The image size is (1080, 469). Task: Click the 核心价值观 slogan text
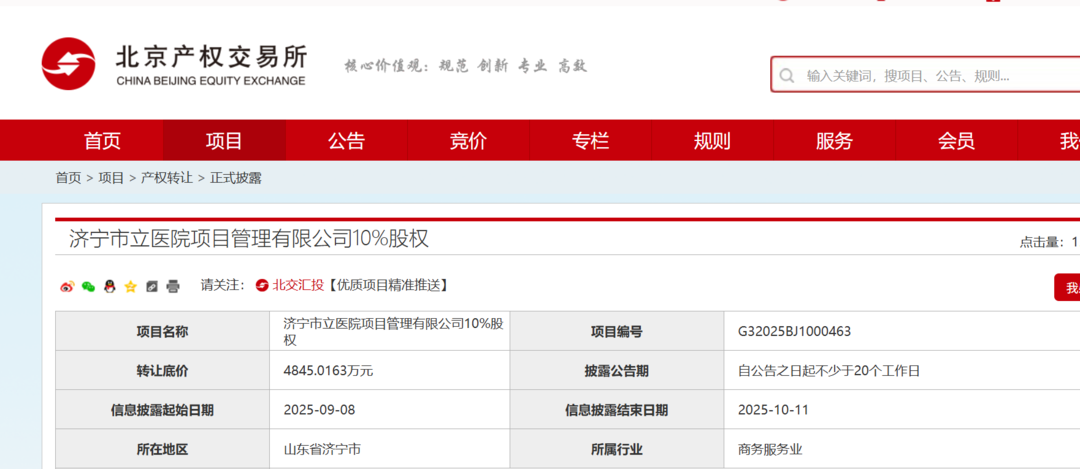tap(465, 66)
